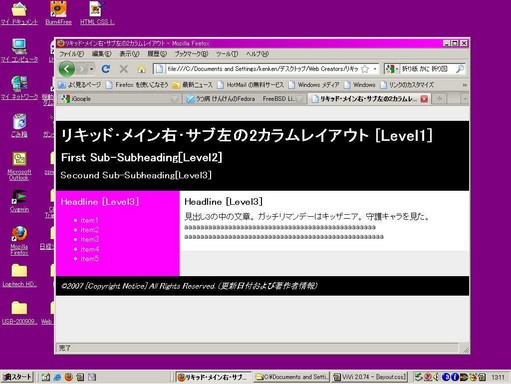The image size is (511, 384).
Task: Open the マイ コンピュータ desktop icon
Action: tap(19, 50)
